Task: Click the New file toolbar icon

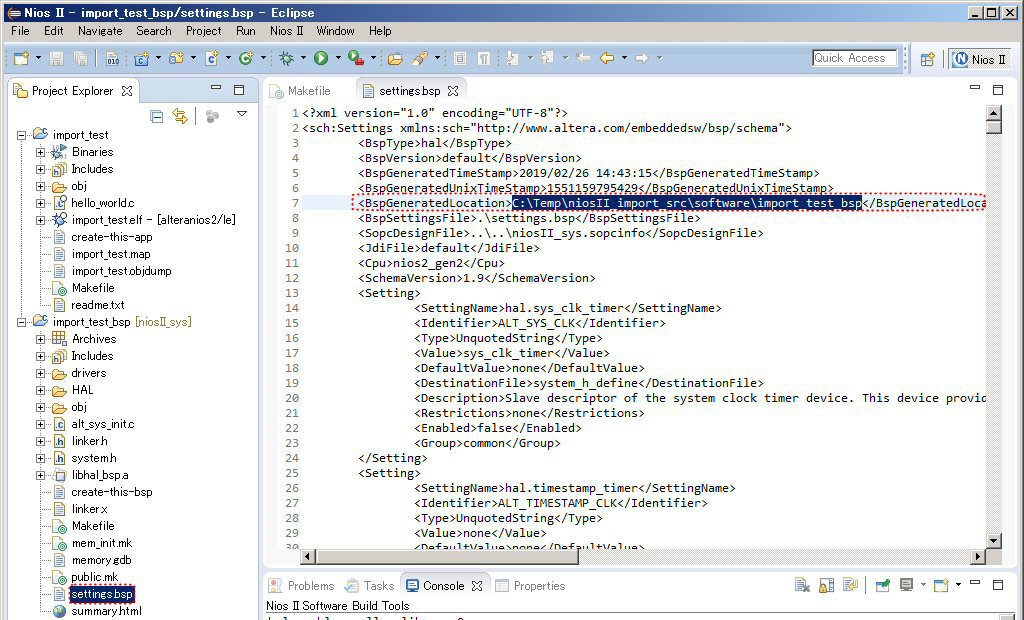Action: [x=21, y=59]
